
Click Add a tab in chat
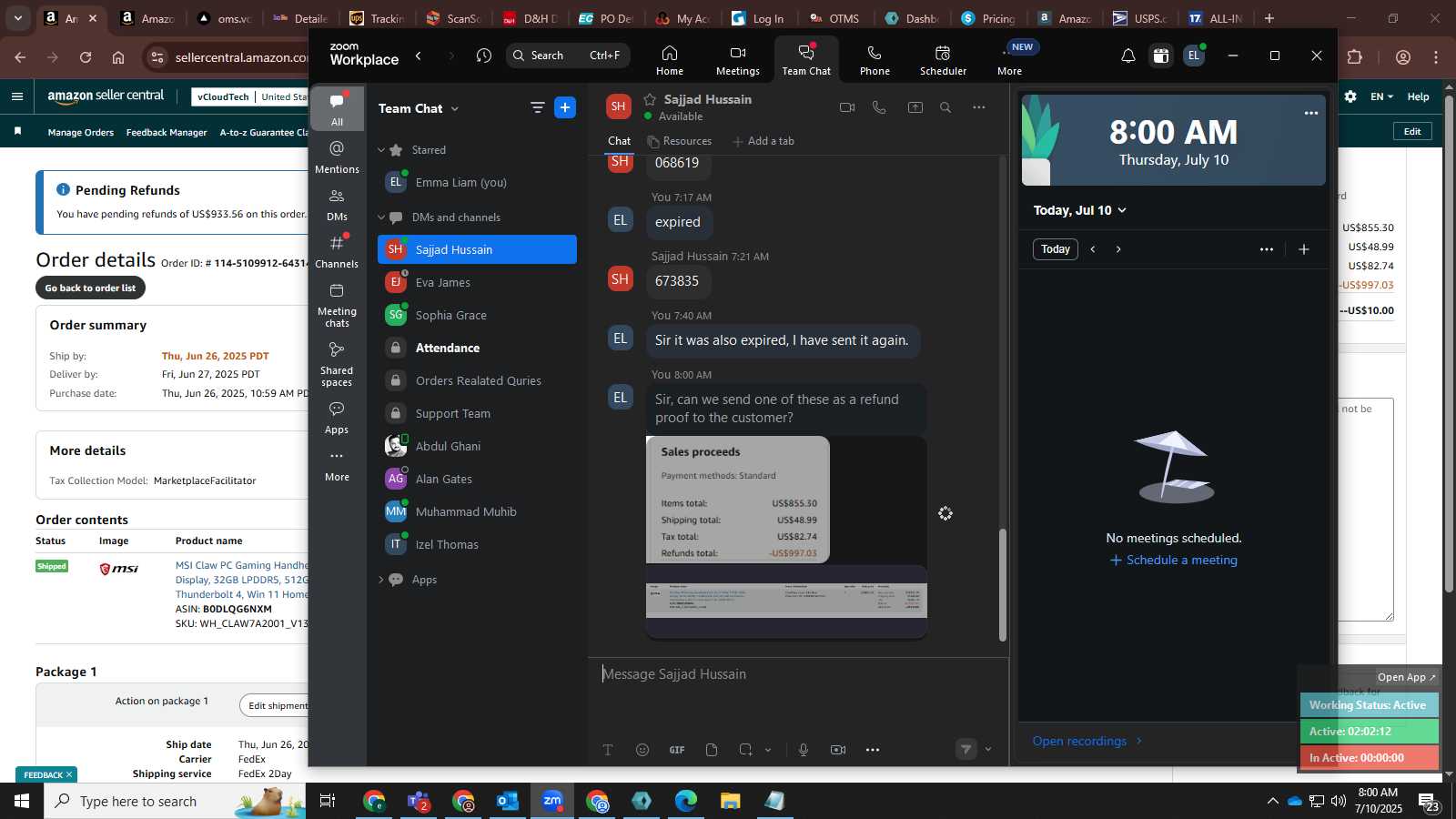pyautogui.click(x=763, y=141)
